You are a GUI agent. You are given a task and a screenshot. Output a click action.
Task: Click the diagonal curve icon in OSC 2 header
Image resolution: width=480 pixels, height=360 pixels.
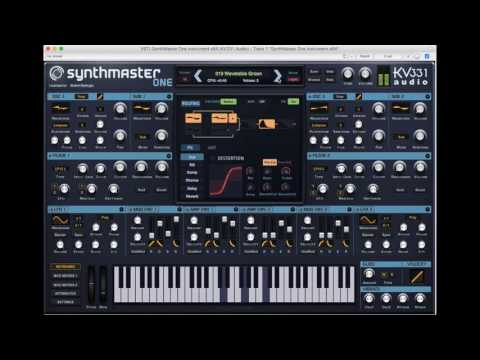pyautogui.click(x=359, y=97)
